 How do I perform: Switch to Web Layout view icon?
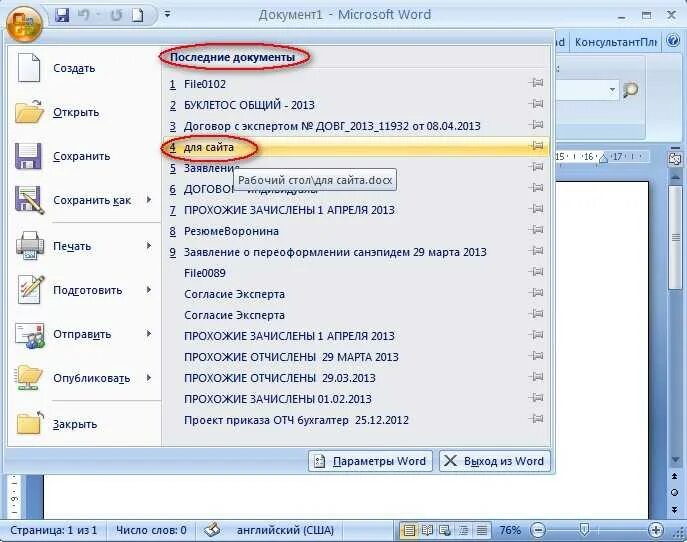445,531
